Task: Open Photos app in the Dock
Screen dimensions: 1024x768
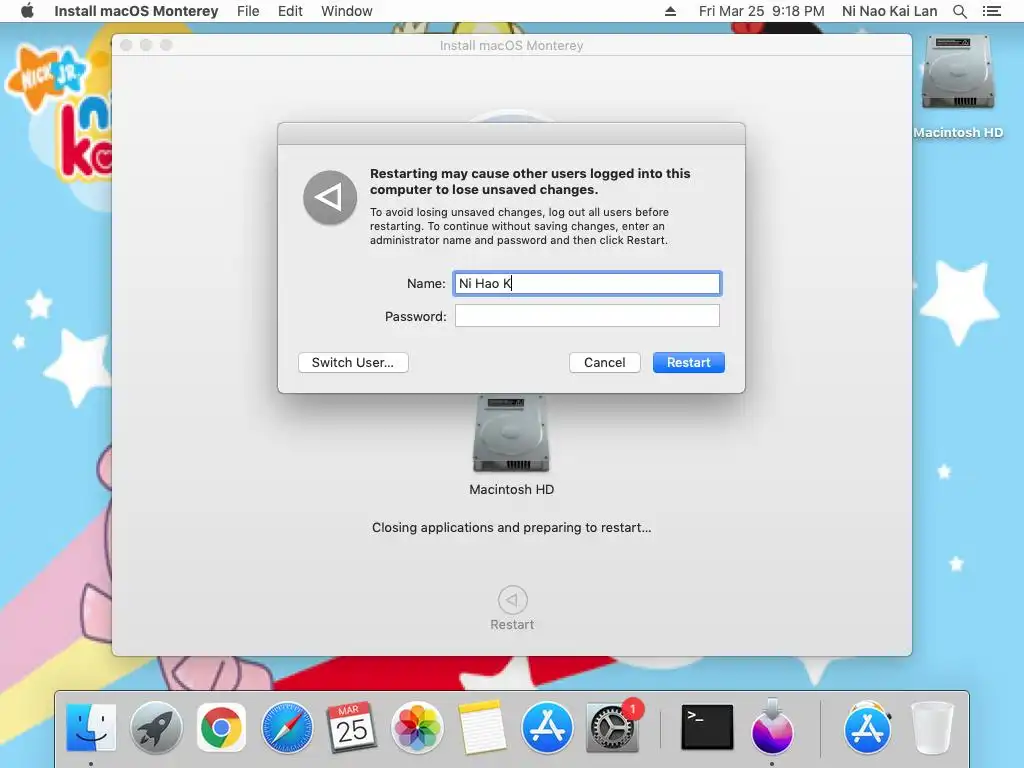Action: click(417, 728)
